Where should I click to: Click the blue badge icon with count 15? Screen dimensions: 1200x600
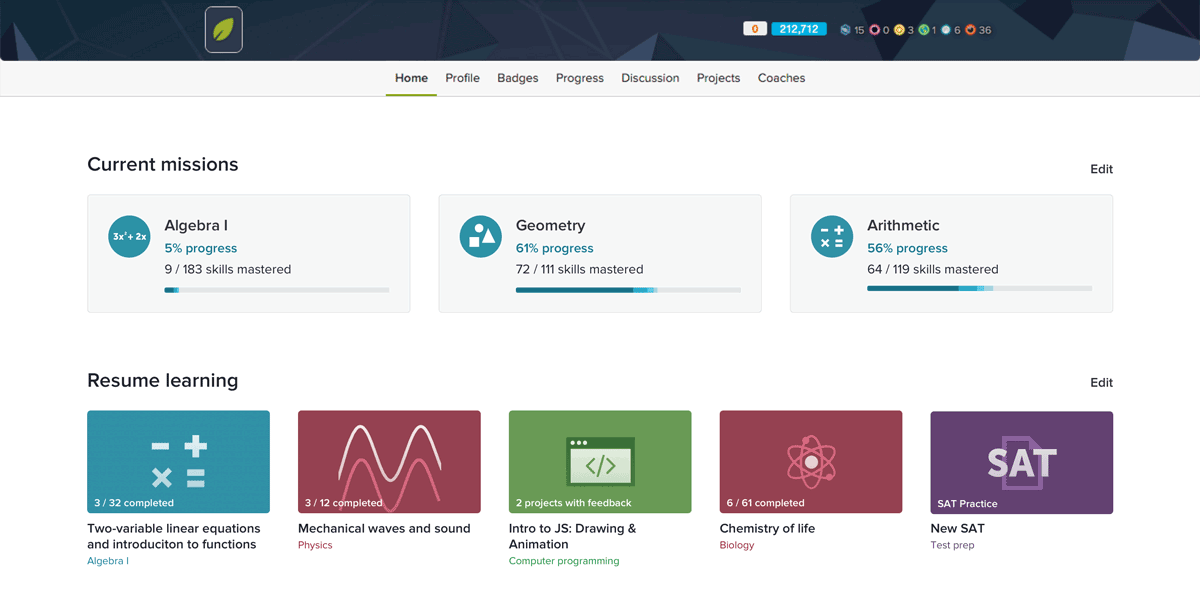pos(845,30)
